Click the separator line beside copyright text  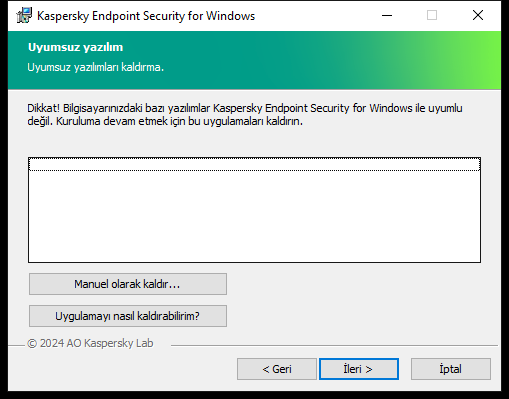[334, 345]
